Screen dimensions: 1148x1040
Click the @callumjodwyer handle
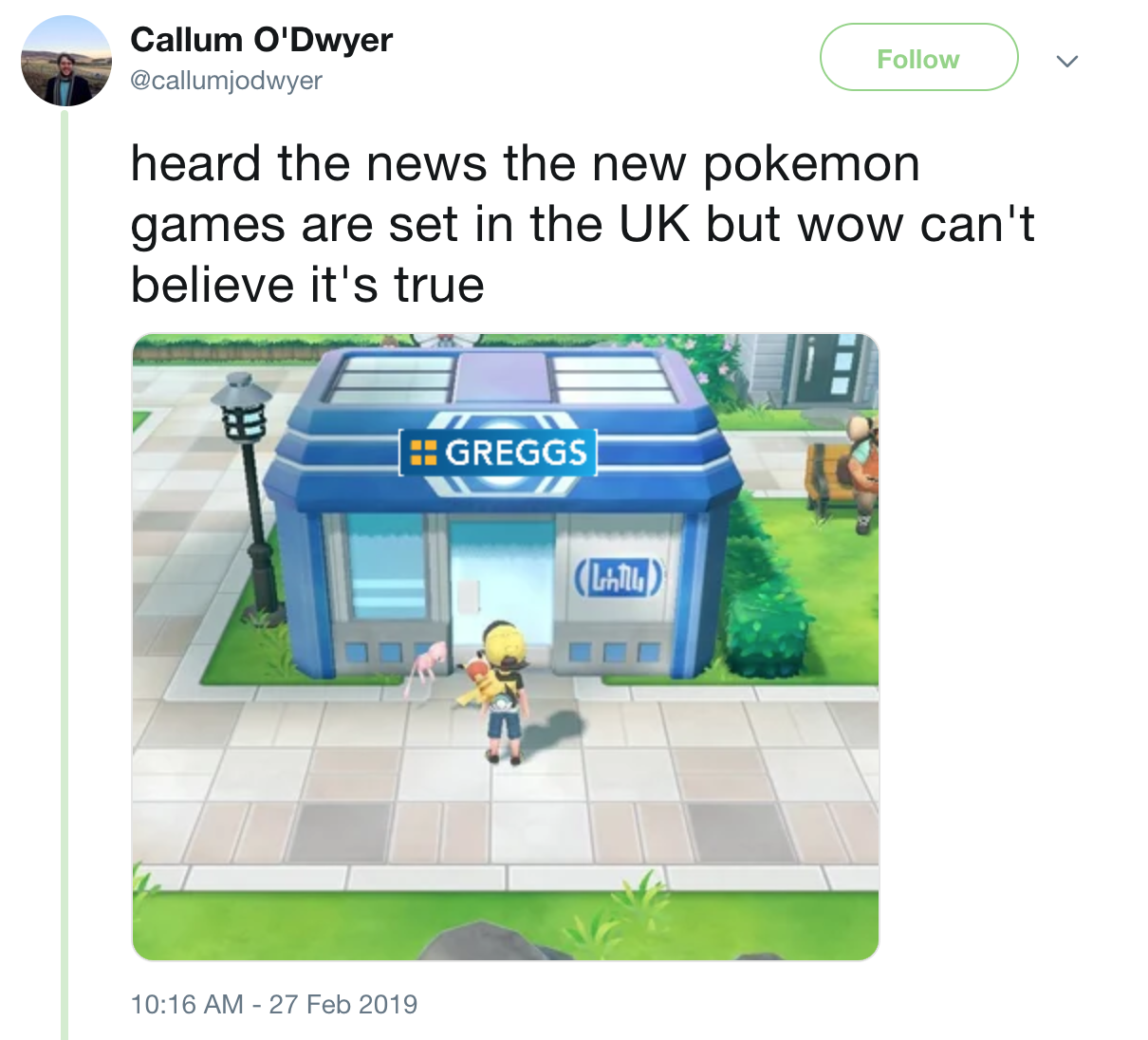click(x=226, y=81)
